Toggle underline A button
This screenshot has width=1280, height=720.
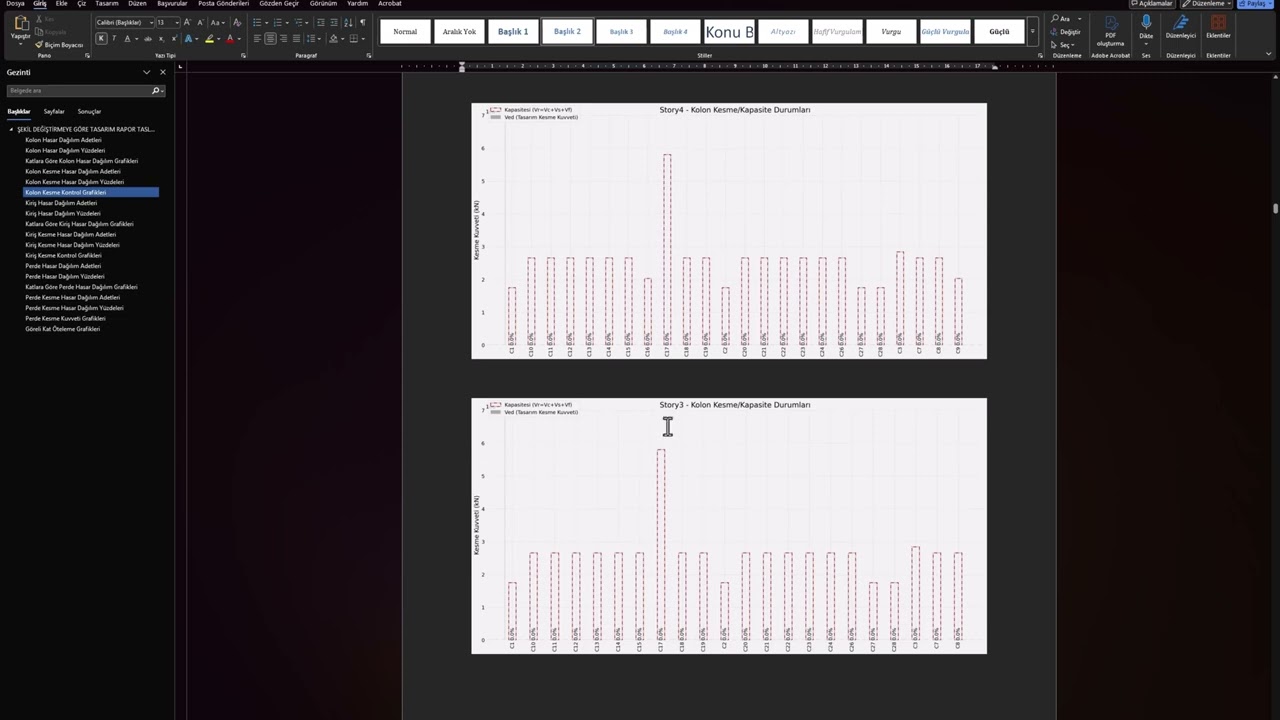click(127, 39)
